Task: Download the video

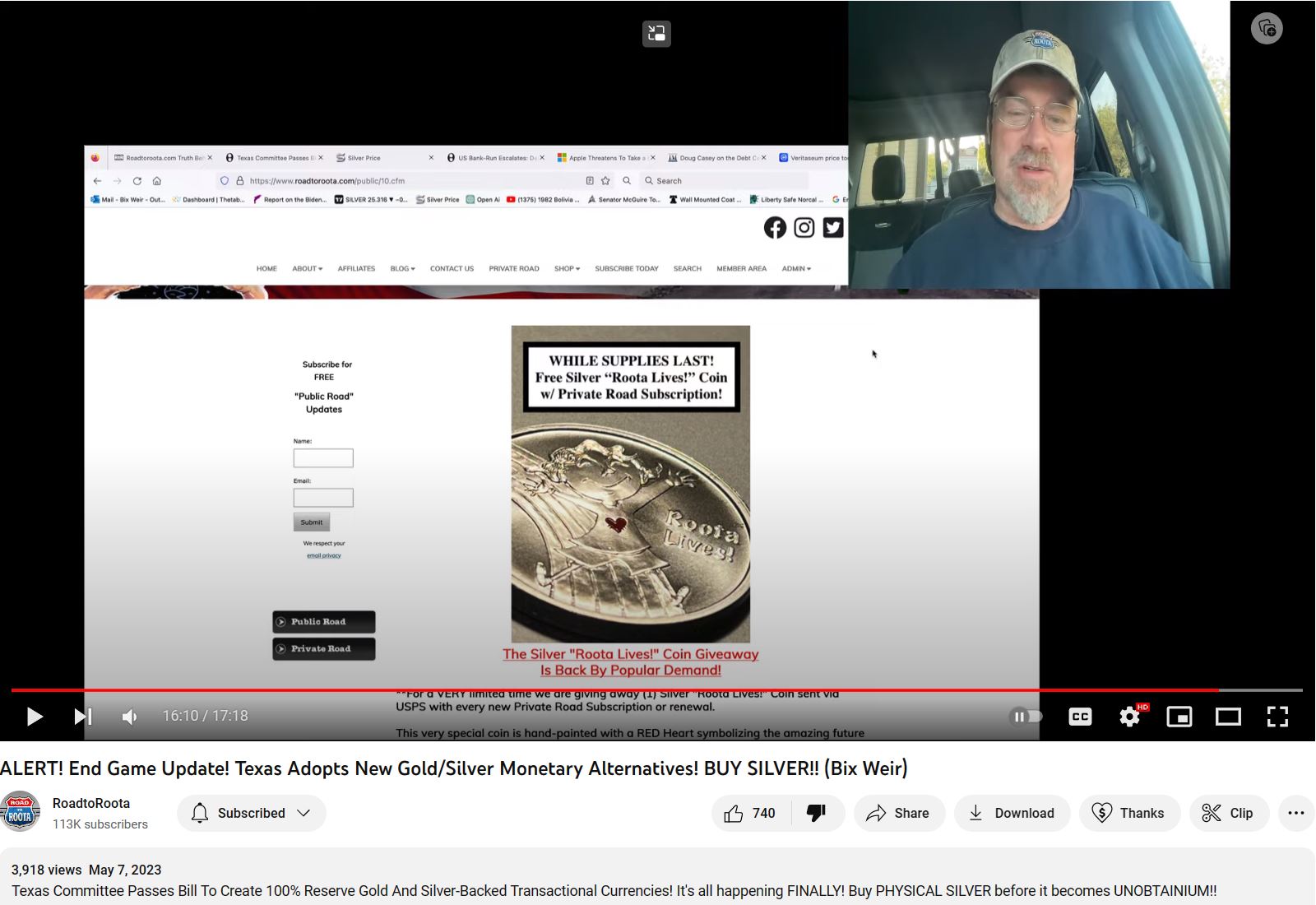Action: click(1012, 813)
